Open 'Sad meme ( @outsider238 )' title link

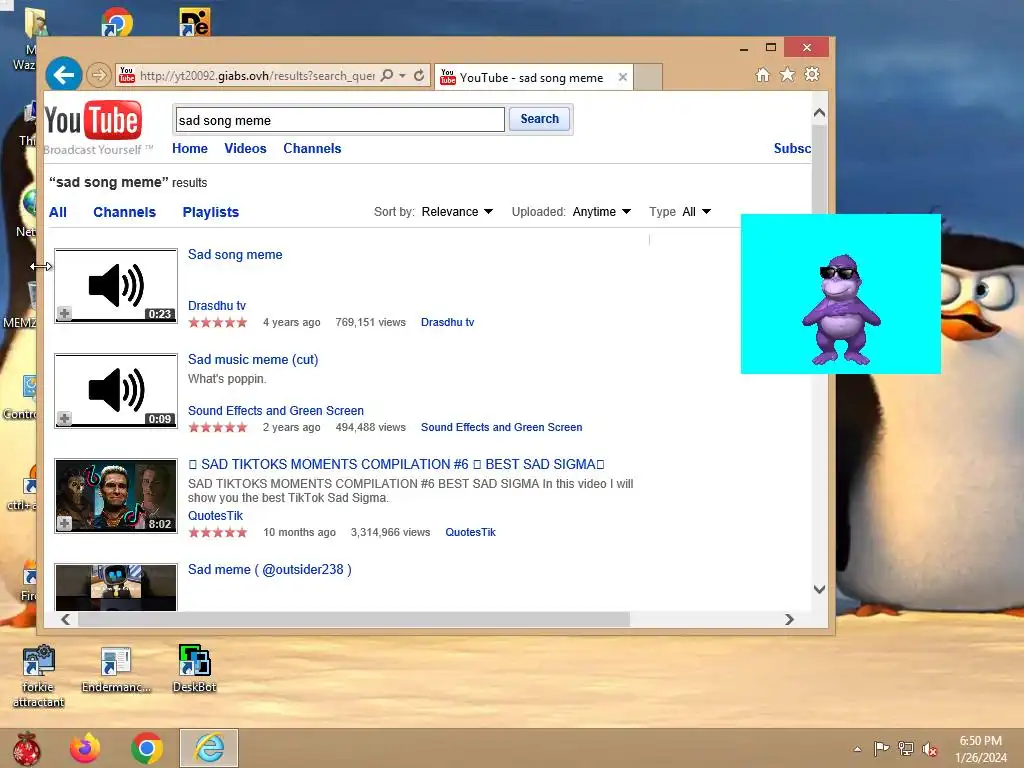click(x=270, y=569)
